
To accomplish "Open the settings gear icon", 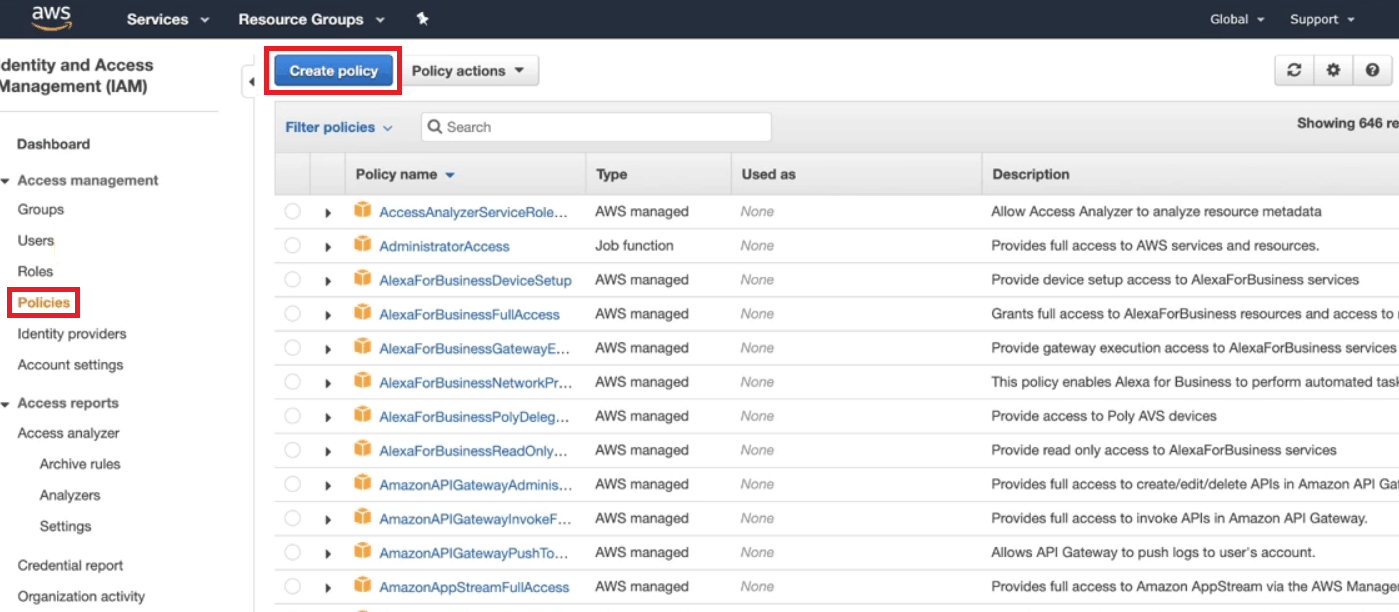I will 1333,70.
